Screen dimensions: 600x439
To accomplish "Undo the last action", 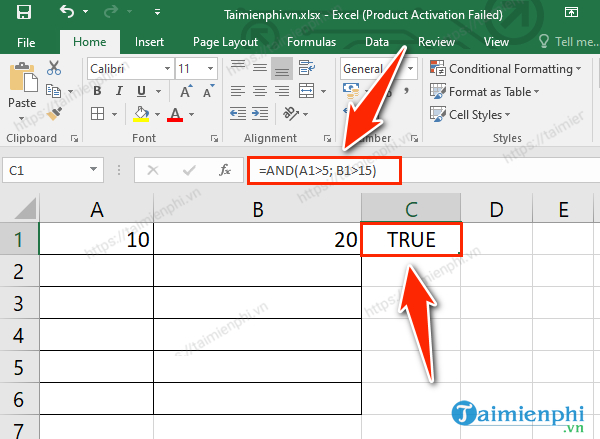I will tap(67, 12).
